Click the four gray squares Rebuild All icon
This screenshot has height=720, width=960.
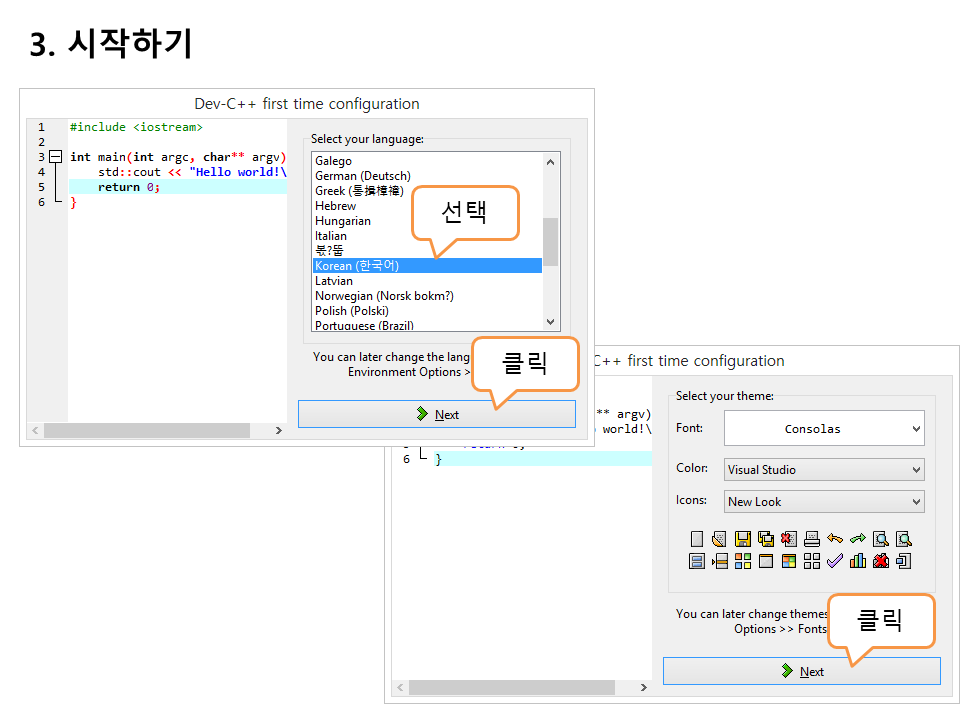812,561
